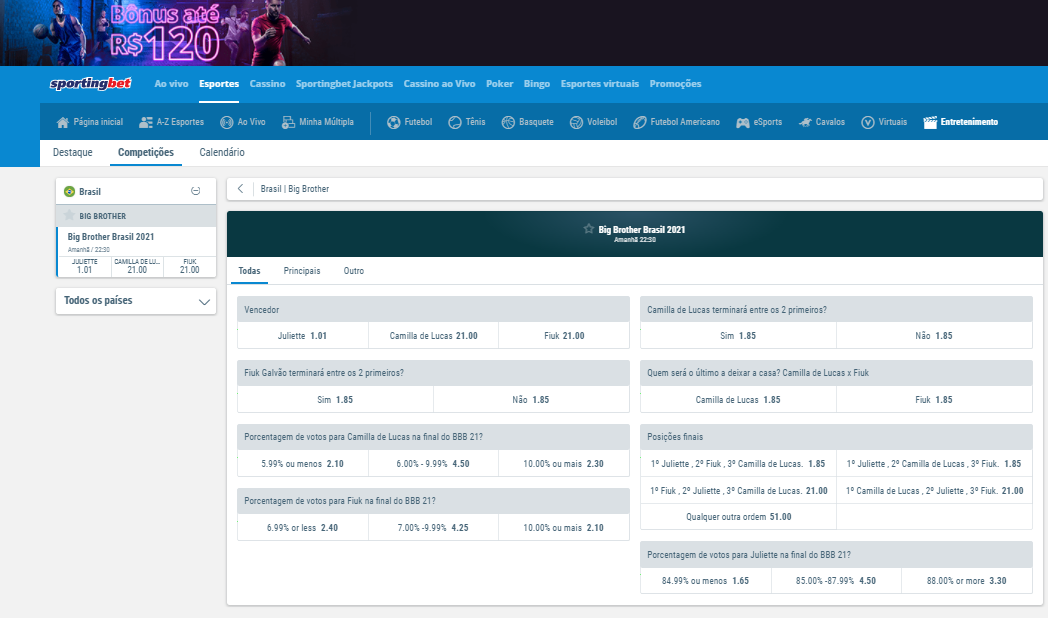
Task: Switch to Calendário tab
Action: click(x=222, y=152)
